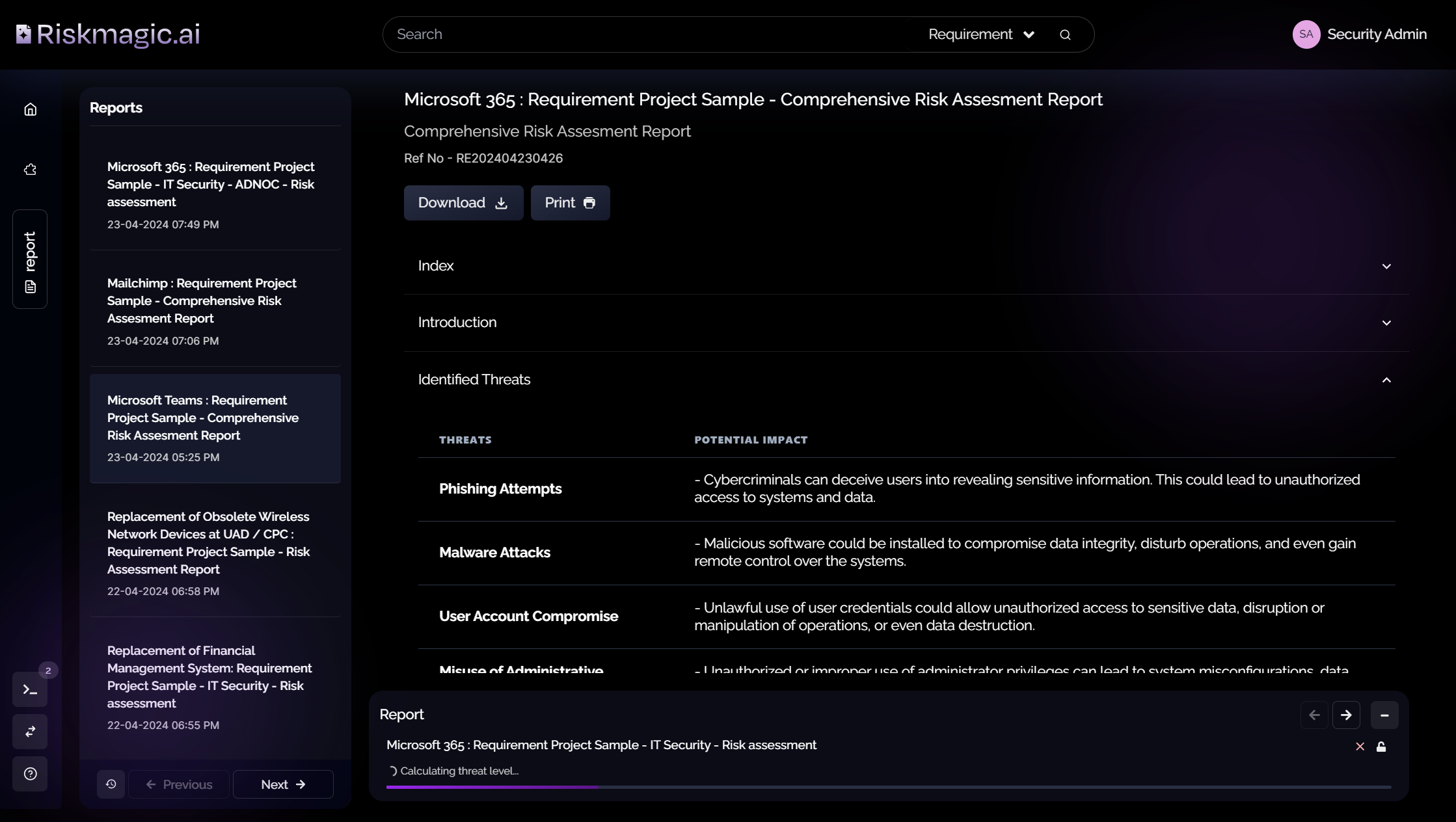Download the risk assessment report
1456x822 pixels.
click(x=463, y=203)
